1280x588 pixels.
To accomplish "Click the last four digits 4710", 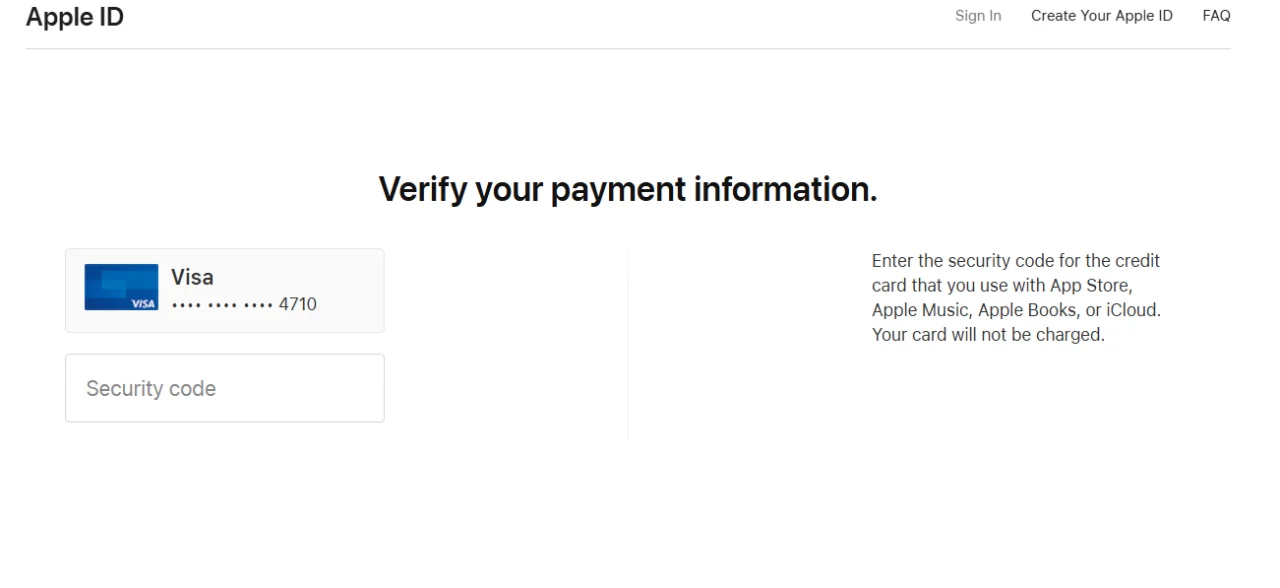I will (298, 304).
